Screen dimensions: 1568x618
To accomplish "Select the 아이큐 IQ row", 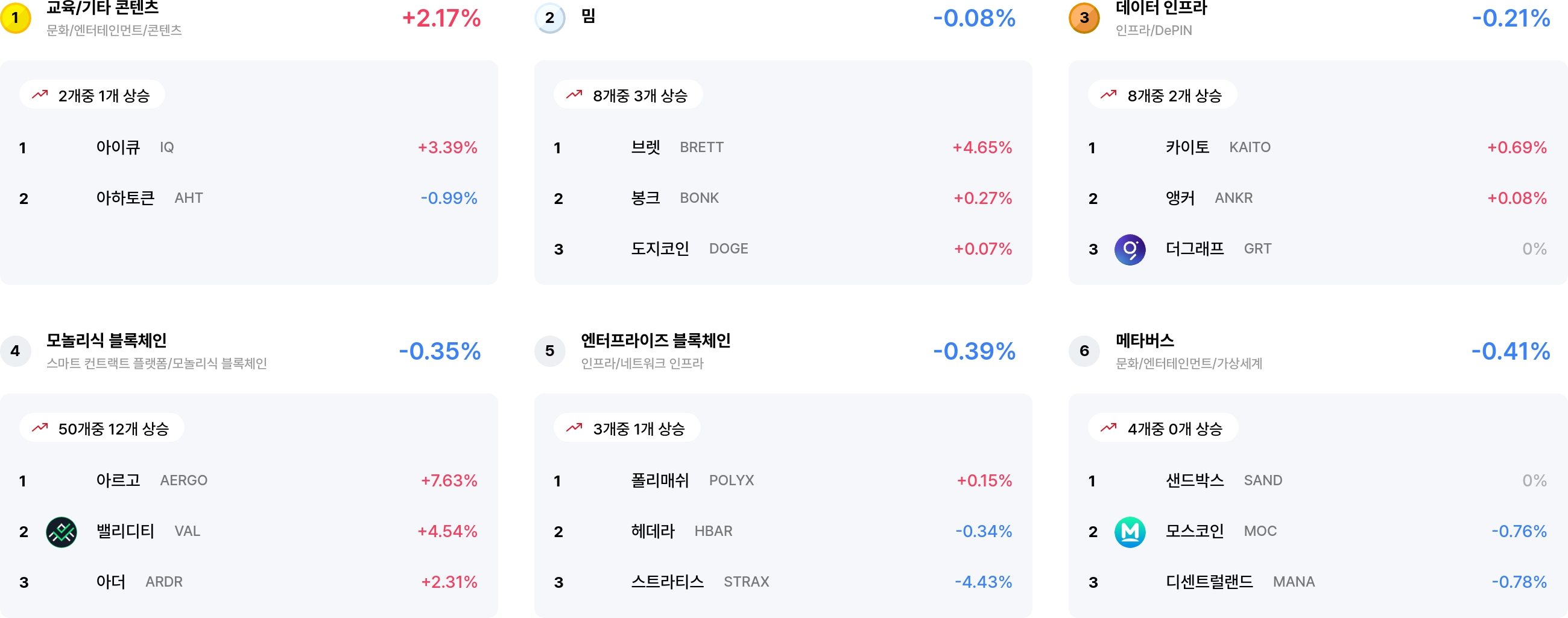I will (x=249, y=147).
